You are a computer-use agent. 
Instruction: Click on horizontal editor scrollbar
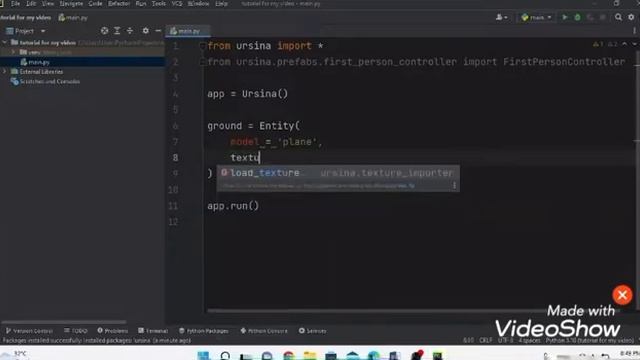[x=412, y=311]
